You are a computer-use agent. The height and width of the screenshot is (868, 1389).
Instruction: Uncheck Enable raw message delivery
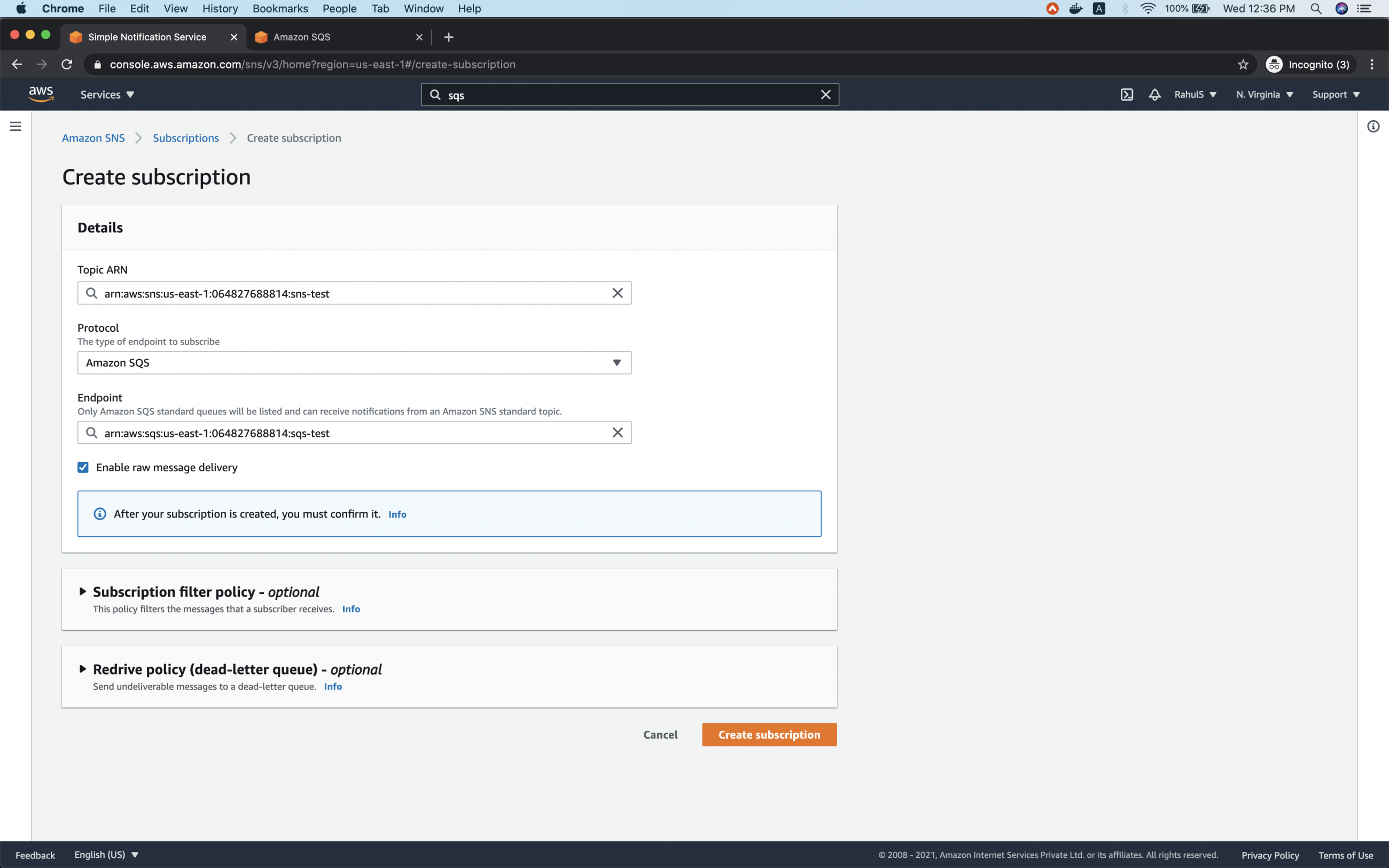[x=83, y=467]
